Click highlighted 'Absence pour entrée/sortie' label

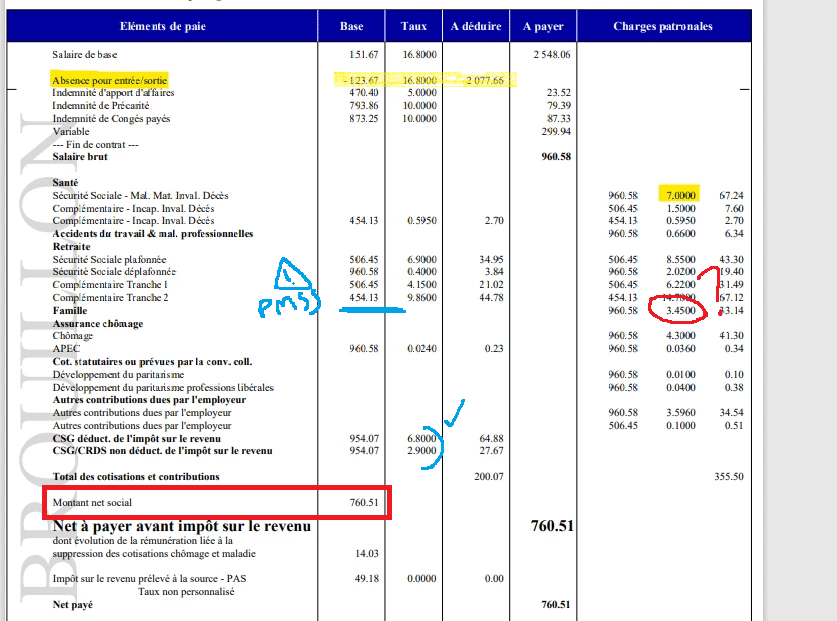pyautogui.click(x=109, y=80)
